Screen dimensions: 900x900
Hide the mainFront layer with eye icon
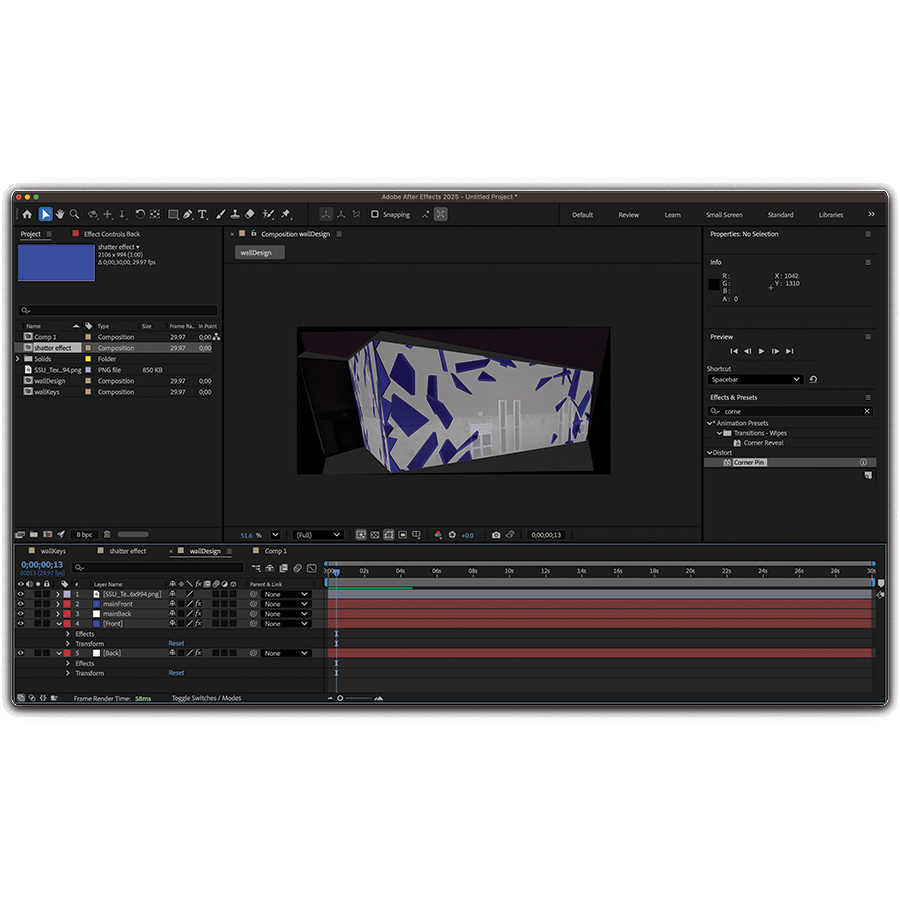click(20, 604)
